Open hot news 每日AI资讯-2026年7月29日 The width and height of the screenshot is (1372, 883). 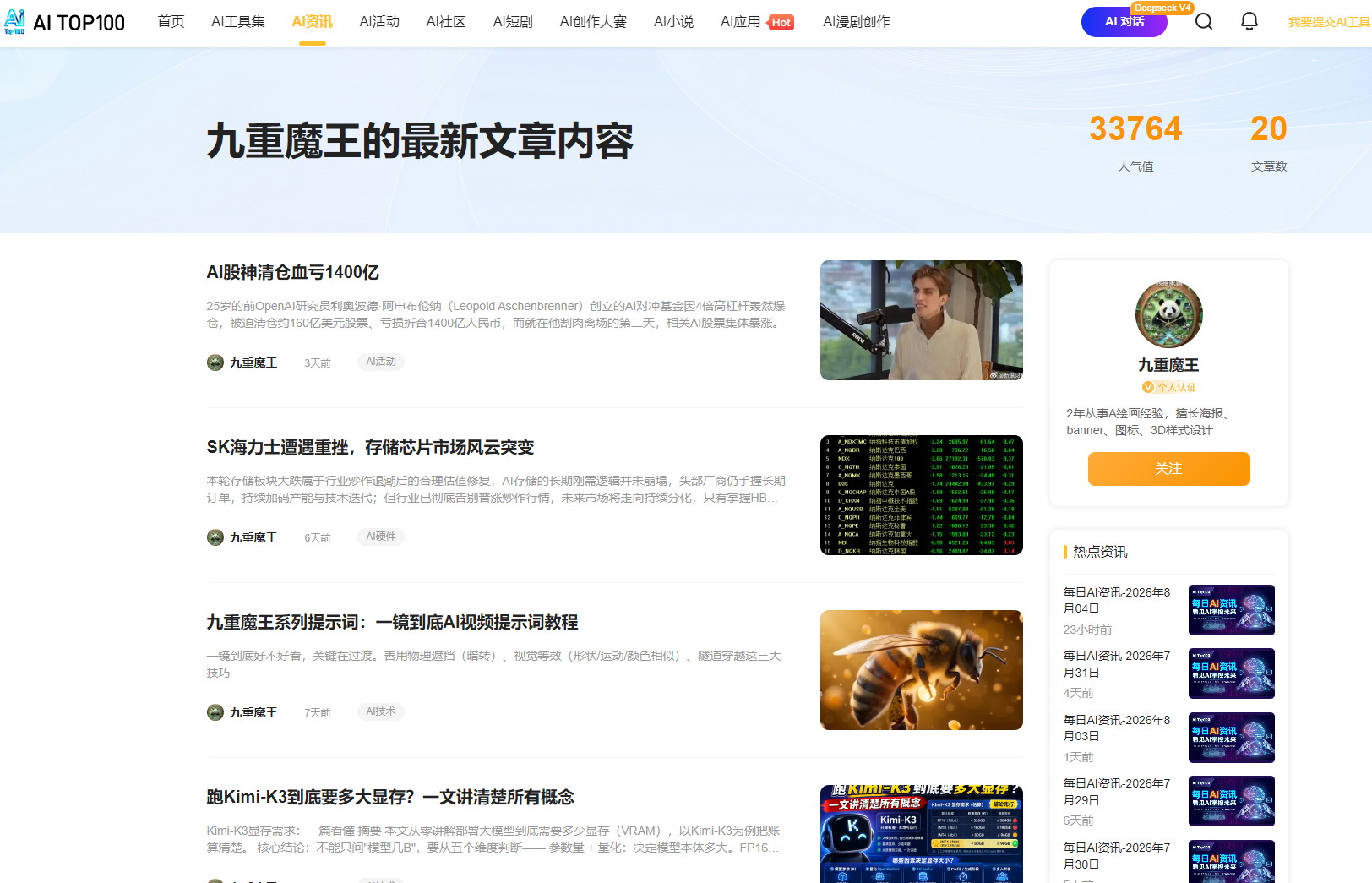point(1117,792)
